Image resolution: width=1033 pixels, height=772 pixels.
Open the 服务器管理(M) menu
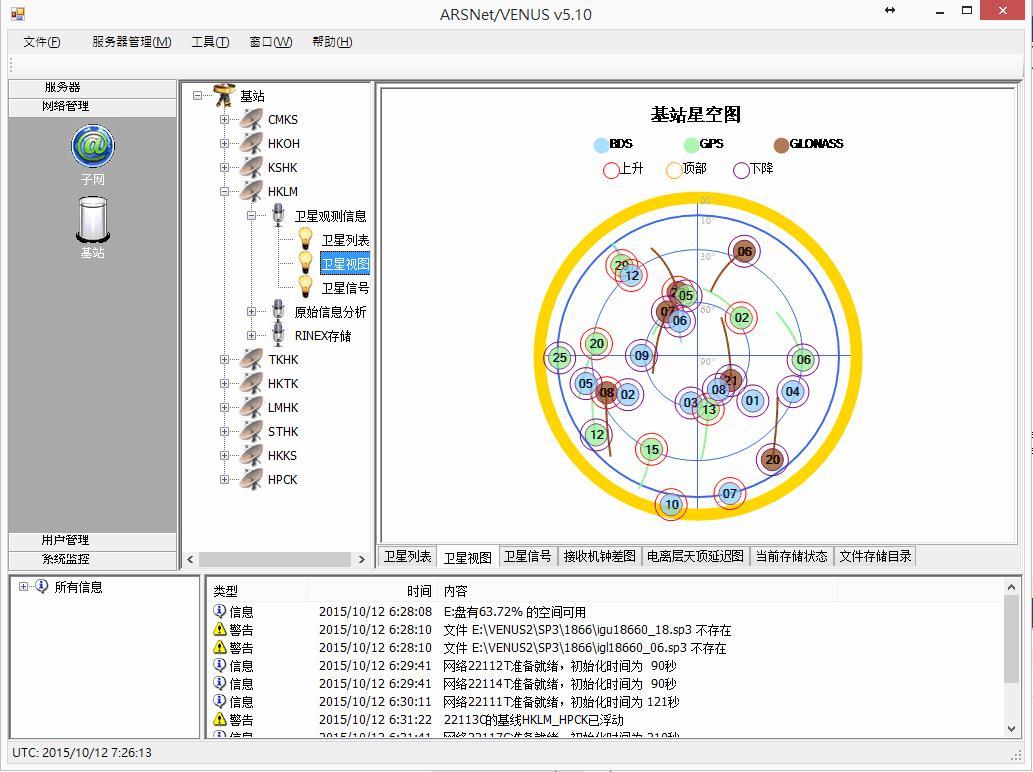(x=131, y=41)
